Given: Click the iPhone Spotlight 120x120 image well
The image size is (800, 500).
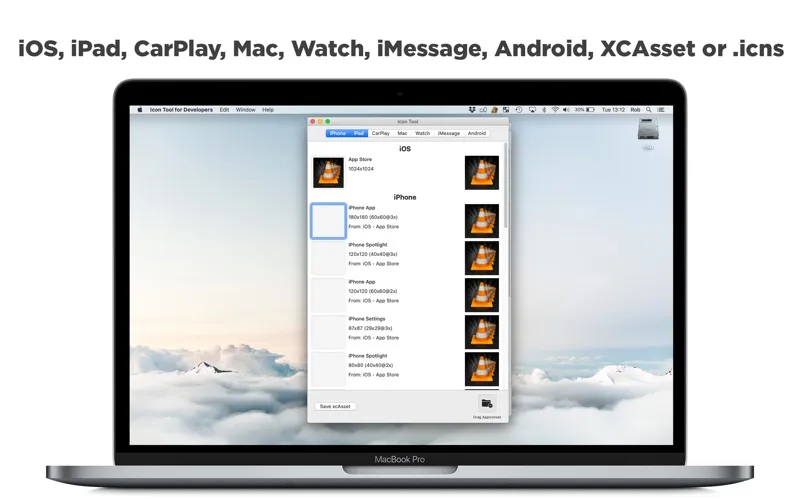Looking at the screenshot, I should [328, 258].
